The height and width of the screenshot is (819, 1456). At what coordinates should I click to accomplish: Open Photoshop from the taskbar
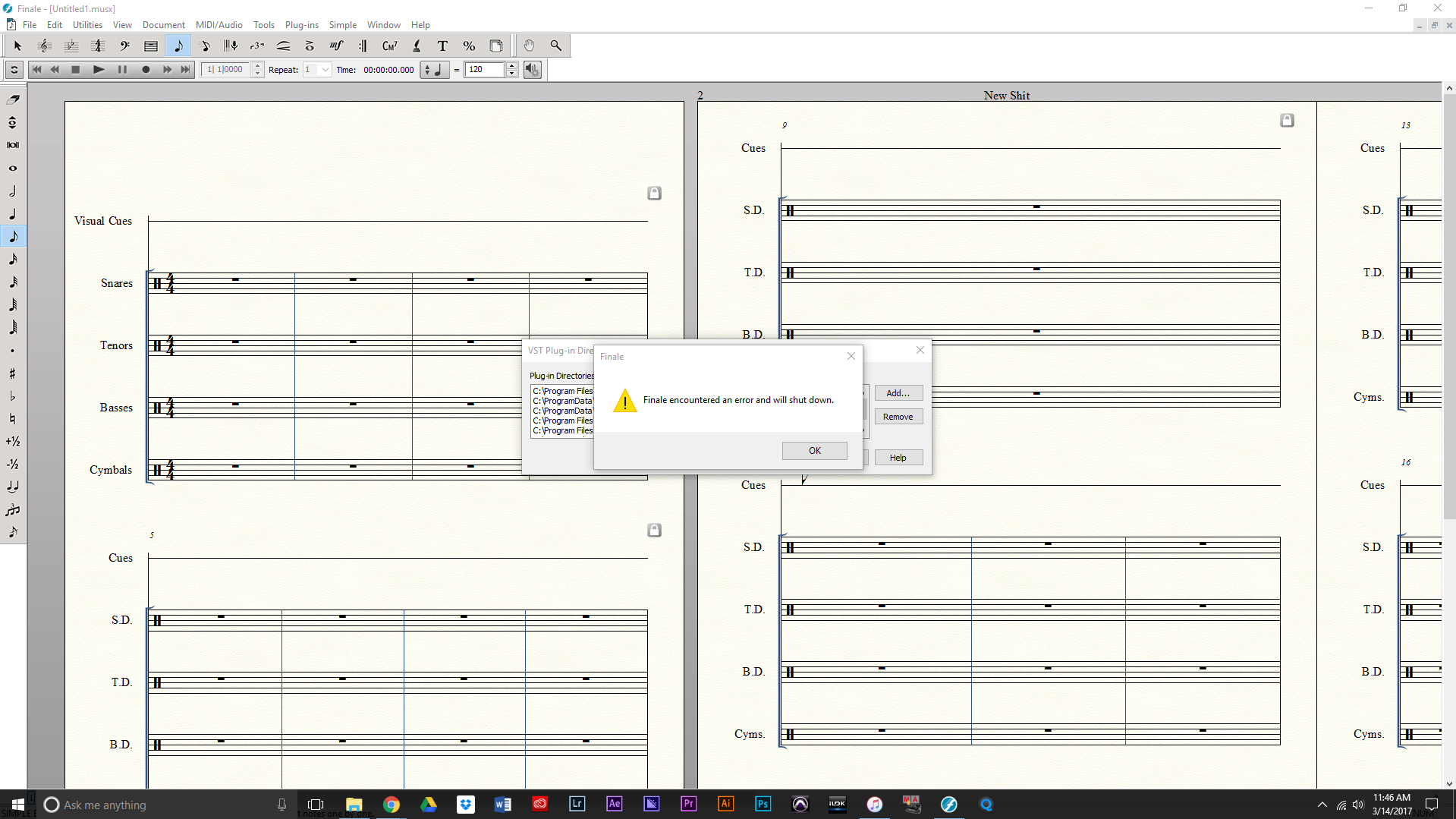(763, 804)
